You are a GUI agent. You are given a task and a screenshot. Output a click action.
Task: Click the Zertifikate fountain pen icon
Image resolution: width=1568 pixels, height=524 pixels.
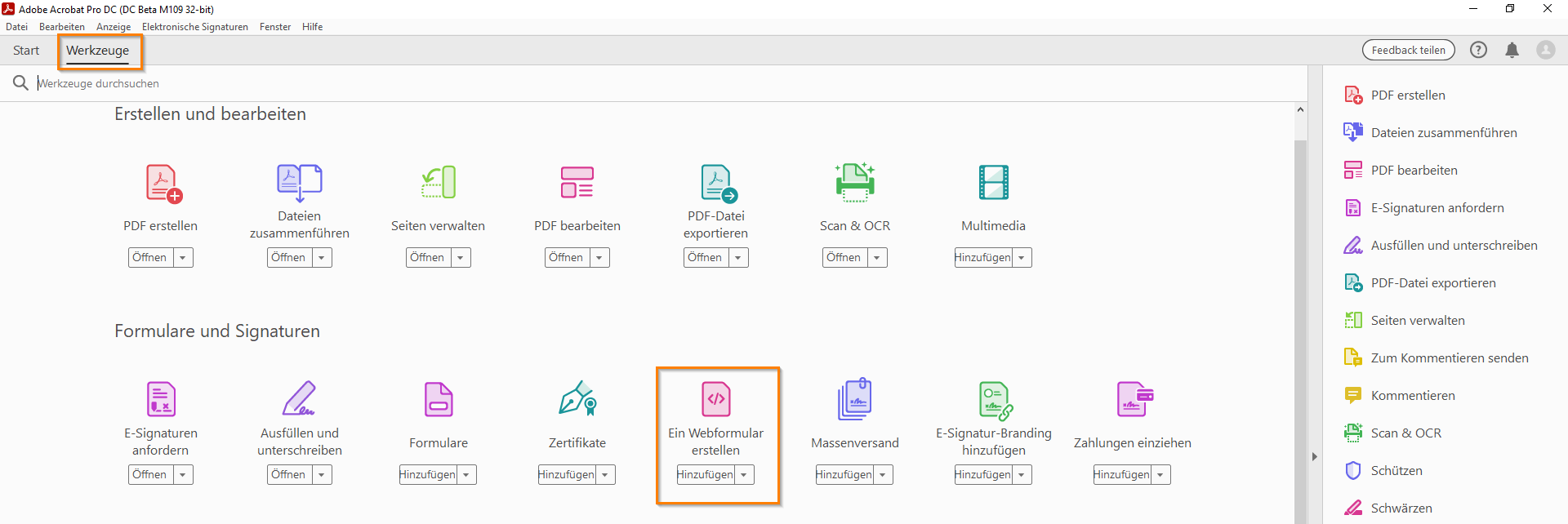click(x=577, y=398)
